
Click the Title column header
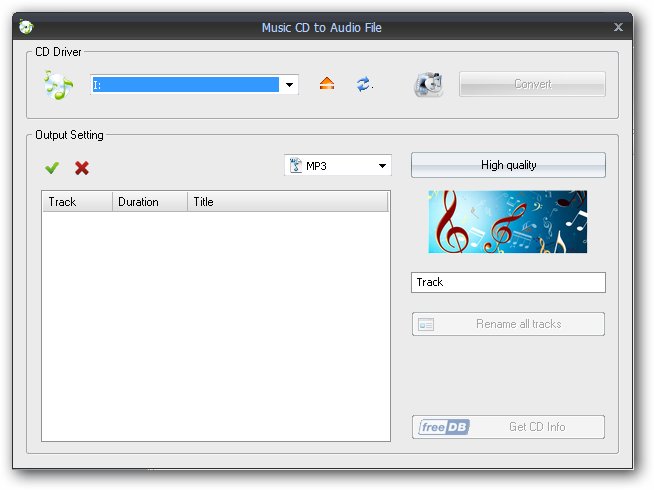(x=288, y=202)
